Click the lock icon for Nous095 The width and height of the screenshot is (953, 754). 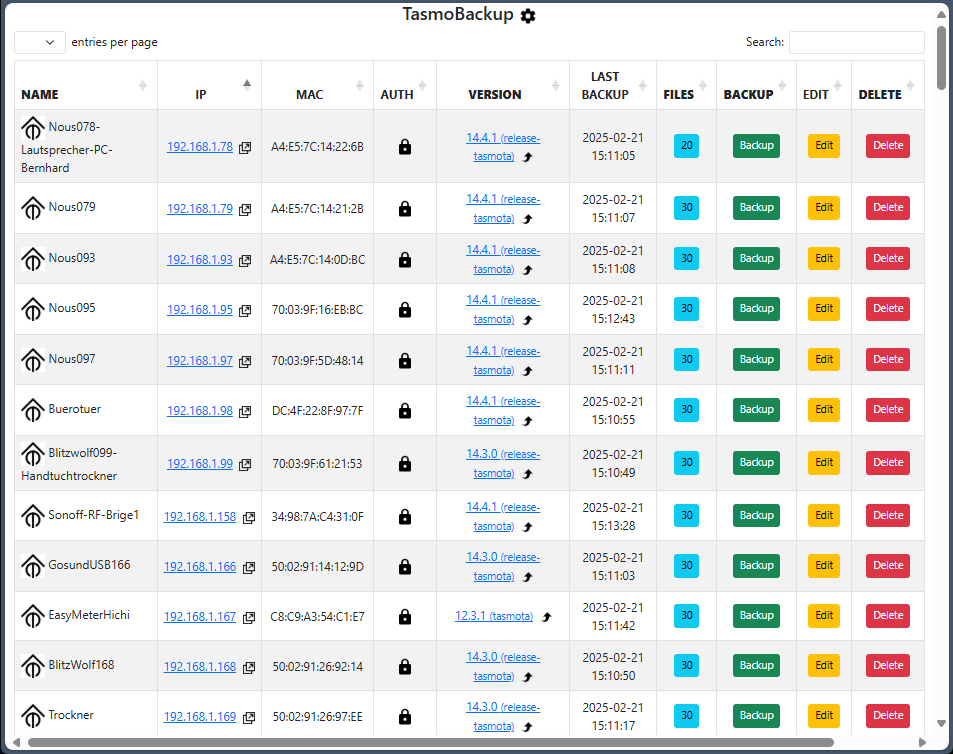(x=405, y=310)
